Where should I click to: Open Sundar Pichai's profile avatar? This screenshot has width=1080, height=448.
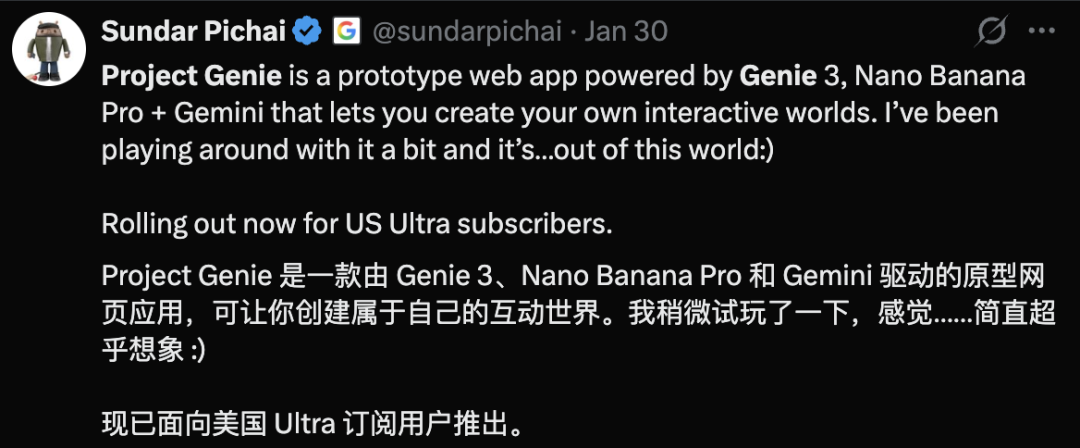49,49
